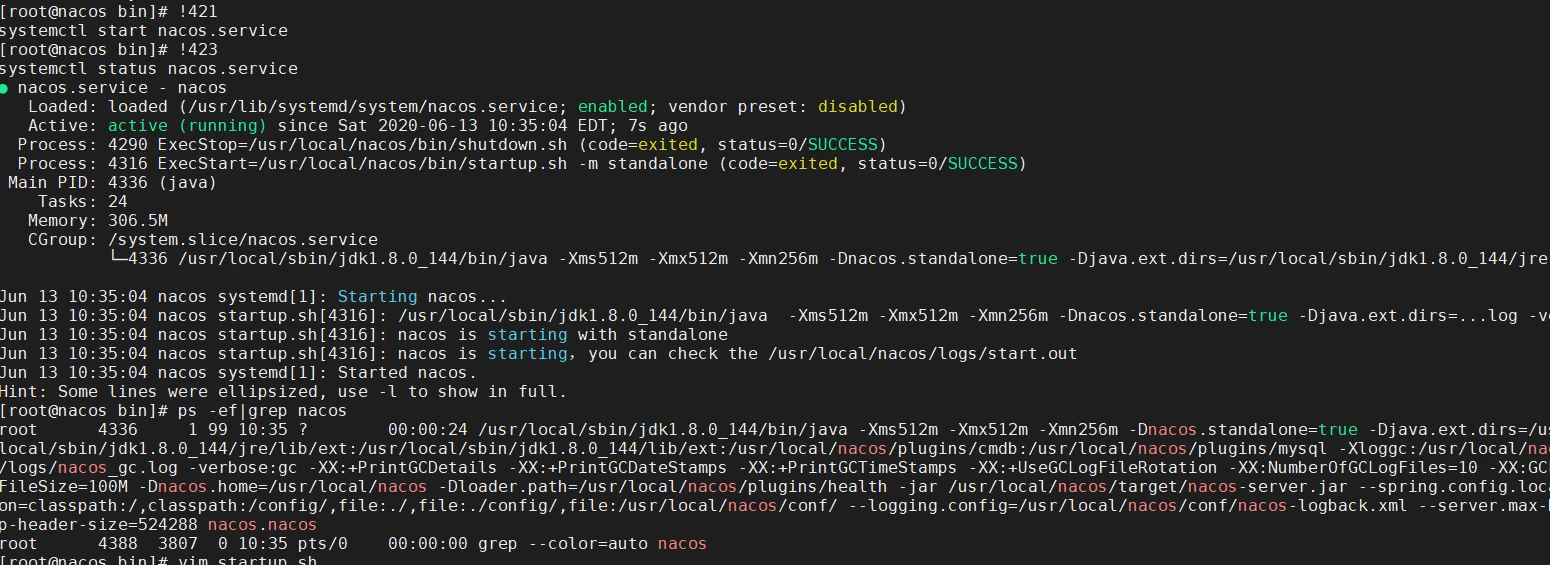Click the 'systemctl status nacos.service' command line
The width and height of the screenshot is (1550, 565).
149,69
